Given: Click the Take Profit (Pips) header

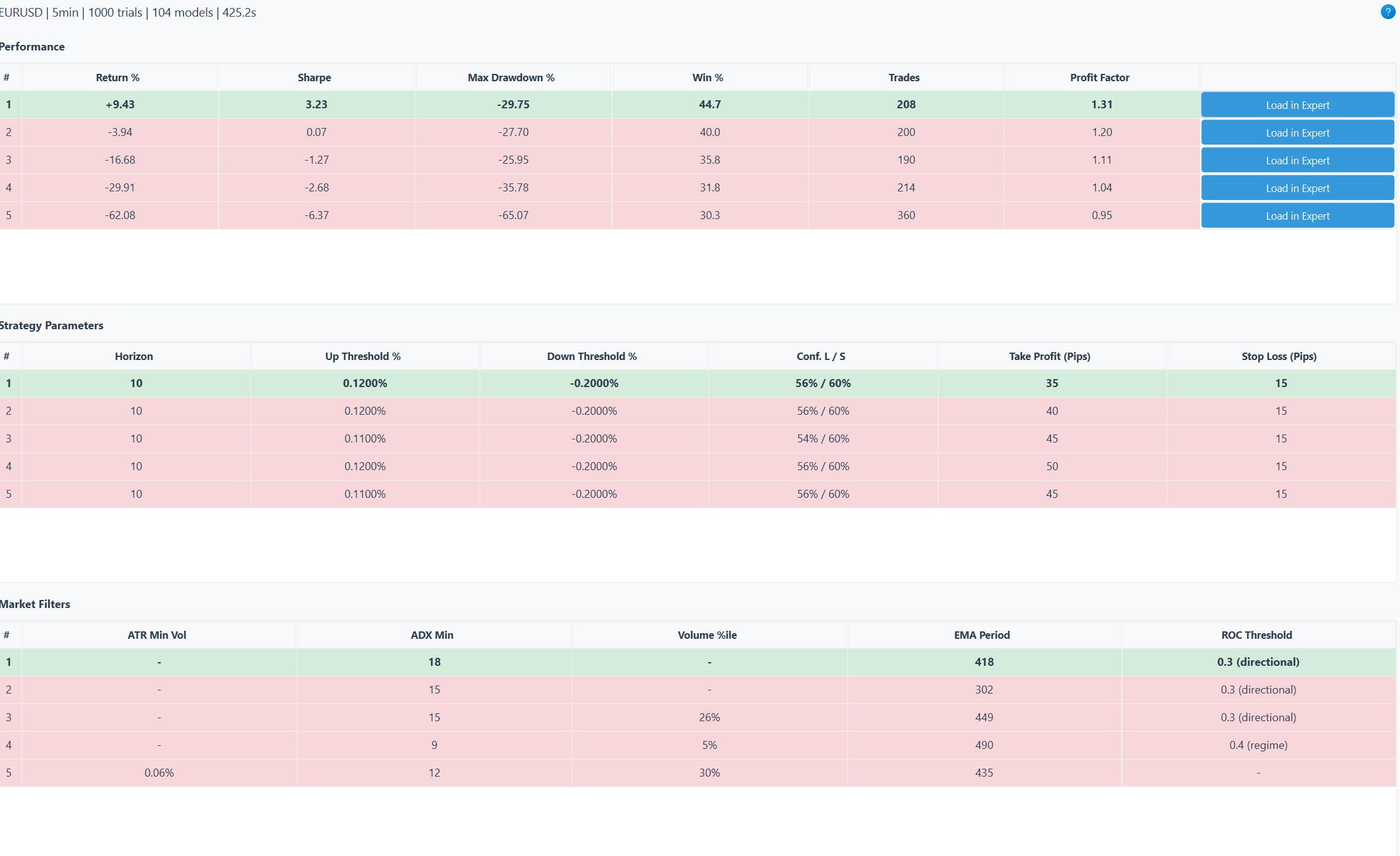Looking at the screenshot, I should [x=1050, y=356].
